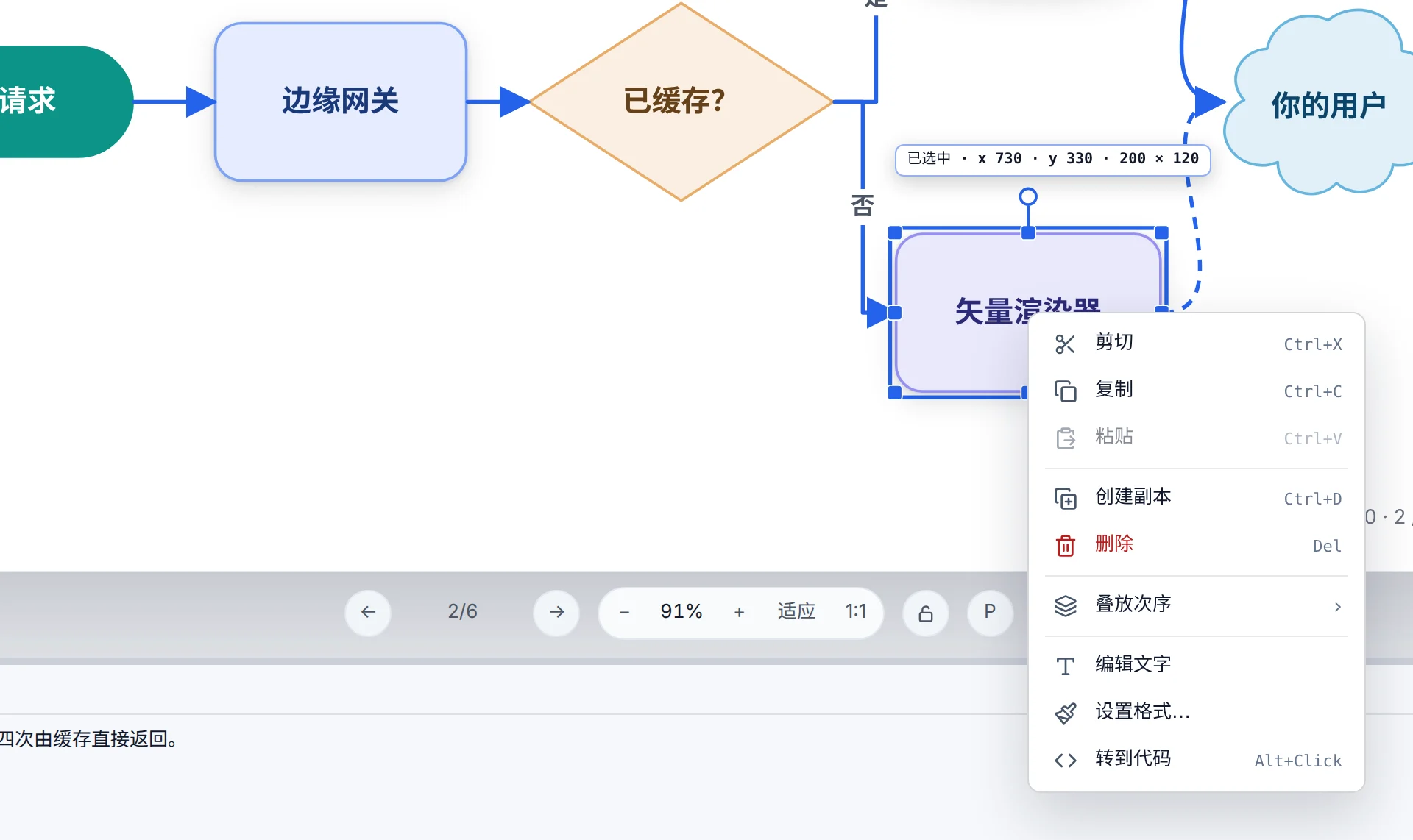
Task: Click the 适应 fit-to-view button
Action: tap(796, 611)
